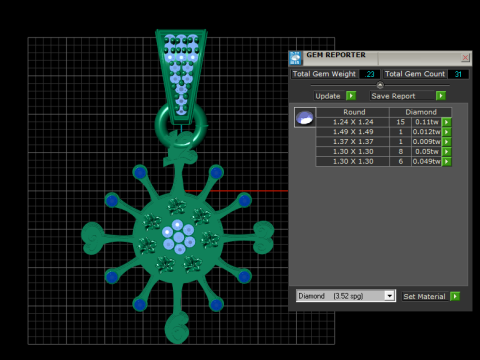Click the green arrow beside Set Material
Screen dimensions: 480x360
pos(455,296)
